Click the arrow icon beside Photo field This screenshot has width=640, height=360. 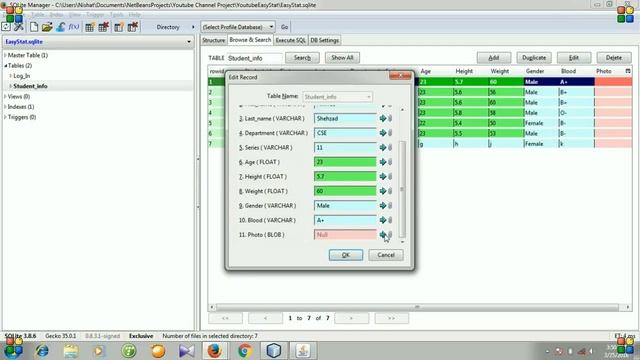click(x=383, y=235)
